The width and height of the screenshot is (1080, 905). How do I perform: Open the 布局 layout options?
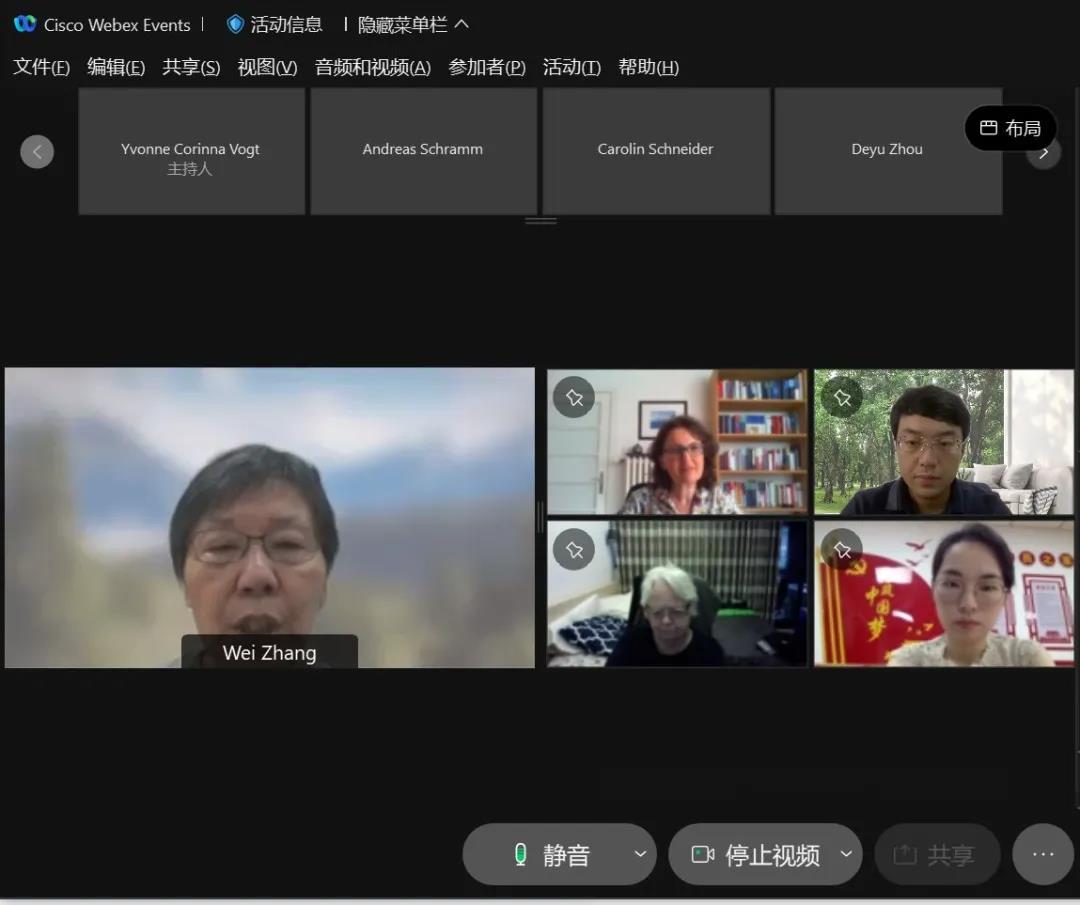coord(1010,128)
